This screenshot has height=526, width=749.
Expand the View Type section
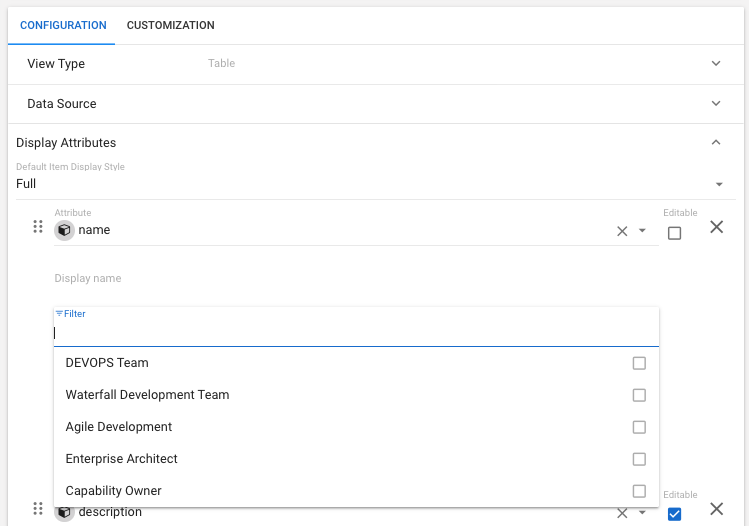coord(716,64)
